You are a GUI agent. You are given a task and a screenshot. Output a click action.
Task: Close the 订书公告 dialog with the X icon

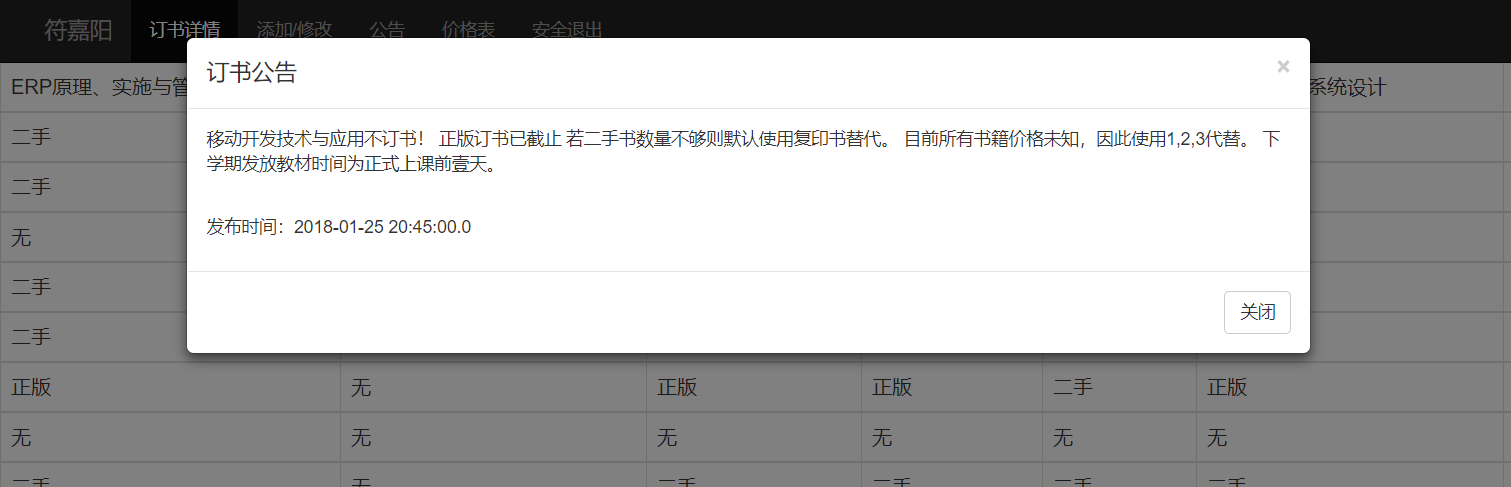pos(1283,67)
